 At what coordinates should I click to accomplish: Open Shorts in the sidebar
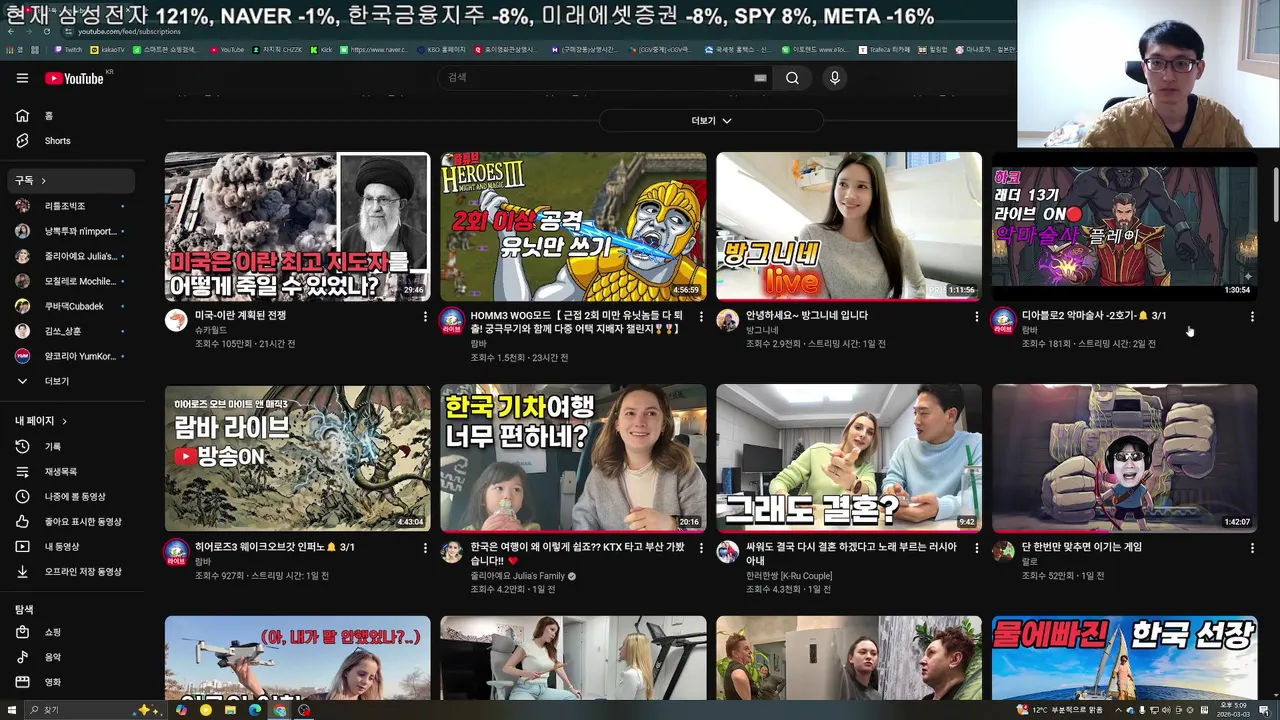click(x=70, y=141)
